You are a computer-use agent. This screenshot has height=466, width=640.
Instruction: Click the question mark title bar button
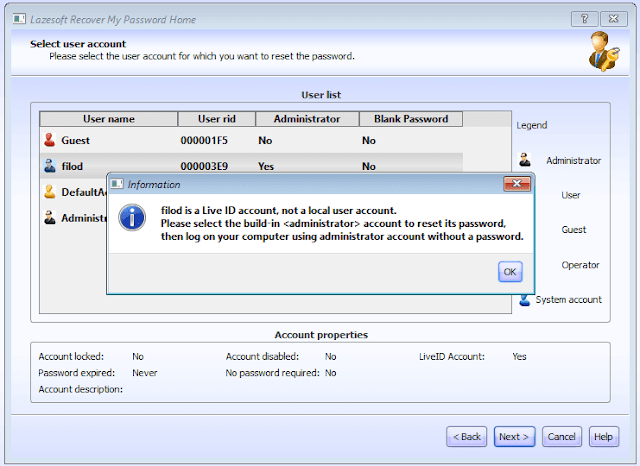coord(584,19)
